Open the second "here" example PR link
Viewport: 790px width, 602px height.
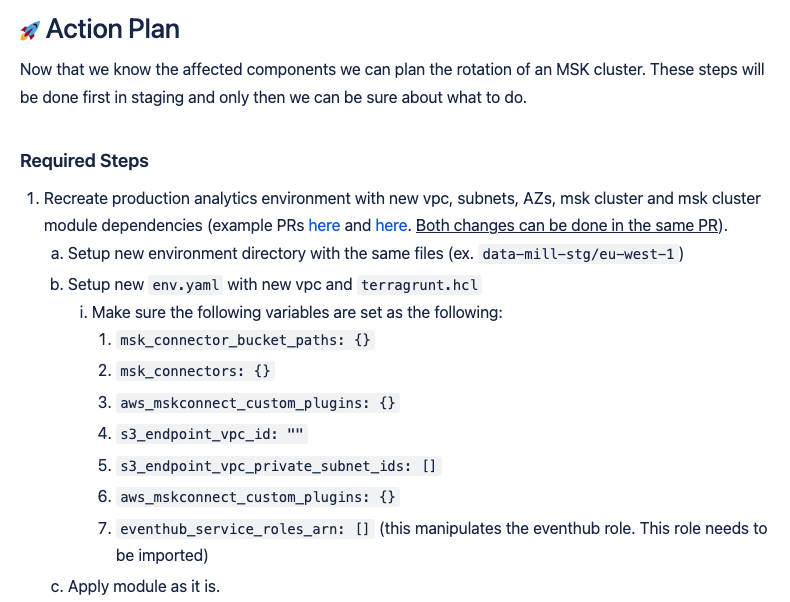pyautogui.click(x=391, y=226)
